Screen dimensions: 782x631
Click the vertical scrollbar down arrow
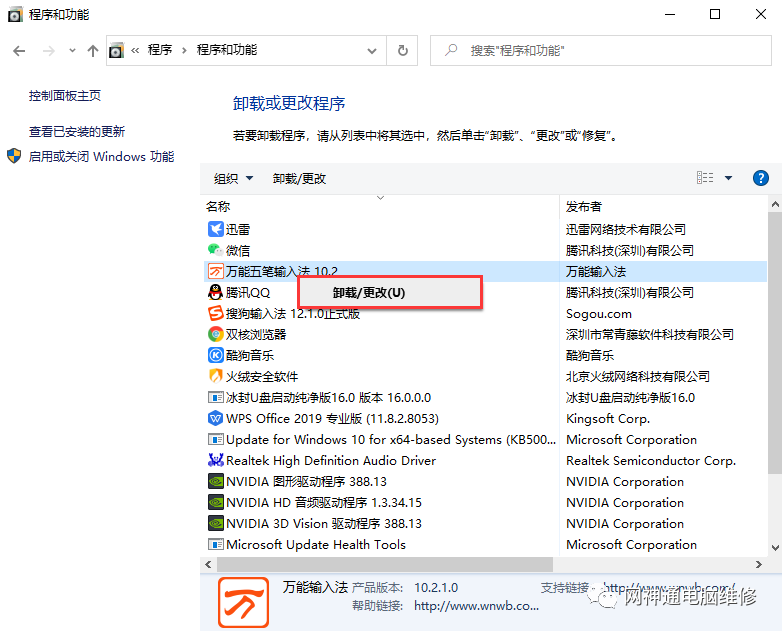pos(775,547)
